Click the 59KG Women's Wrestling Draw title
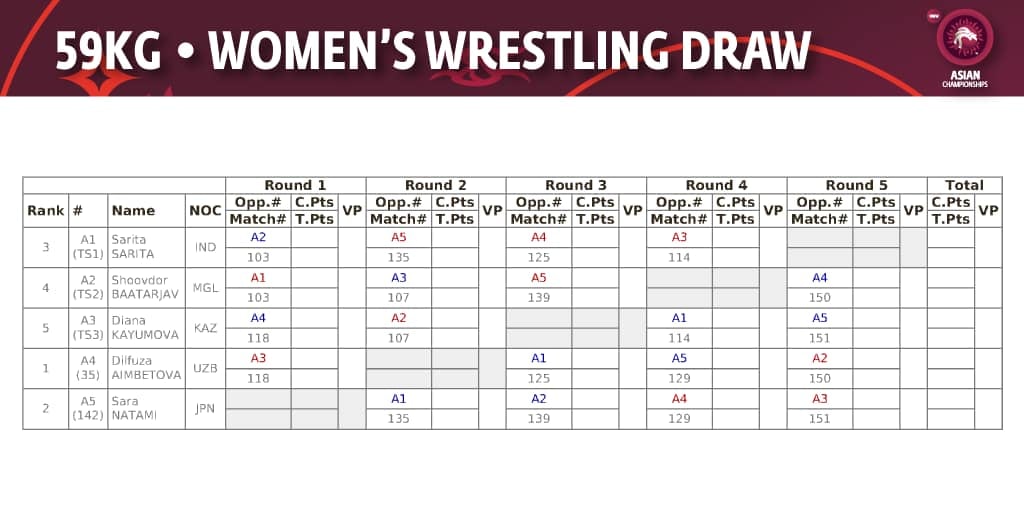 point(432,52)
